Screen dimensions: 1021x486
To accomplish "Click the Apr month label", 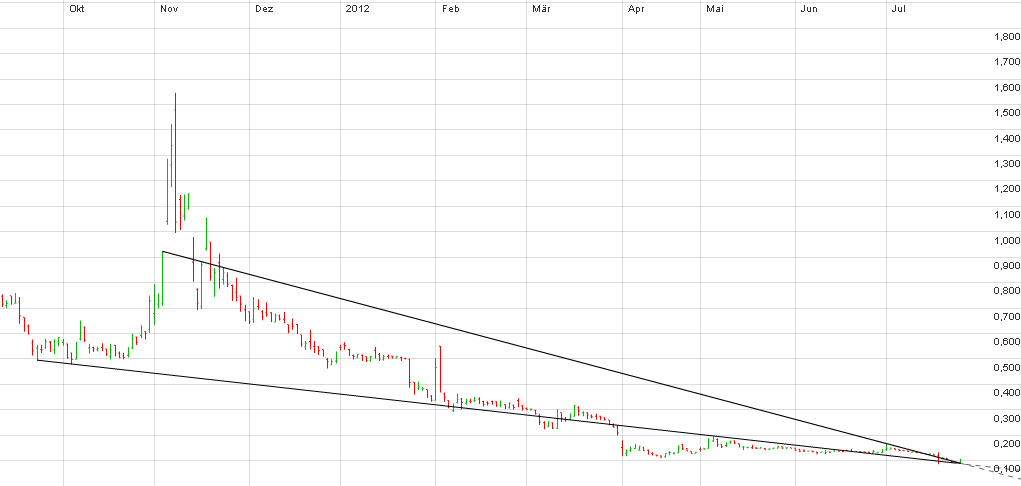I will coord(637,10).
